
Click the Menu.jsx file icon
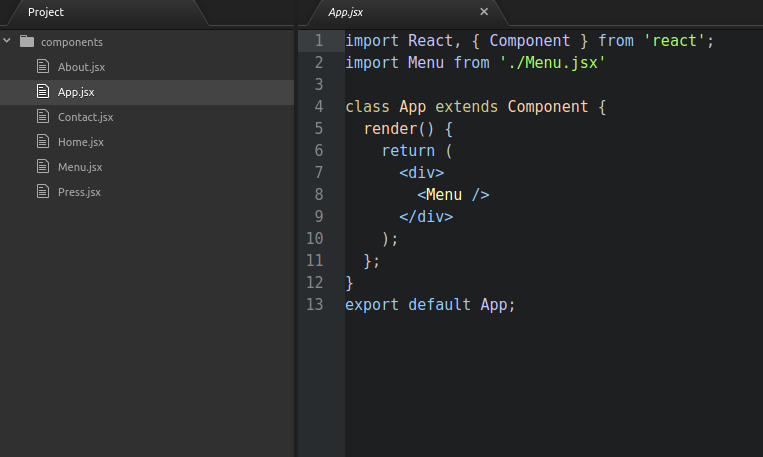[x=43, y=166]
